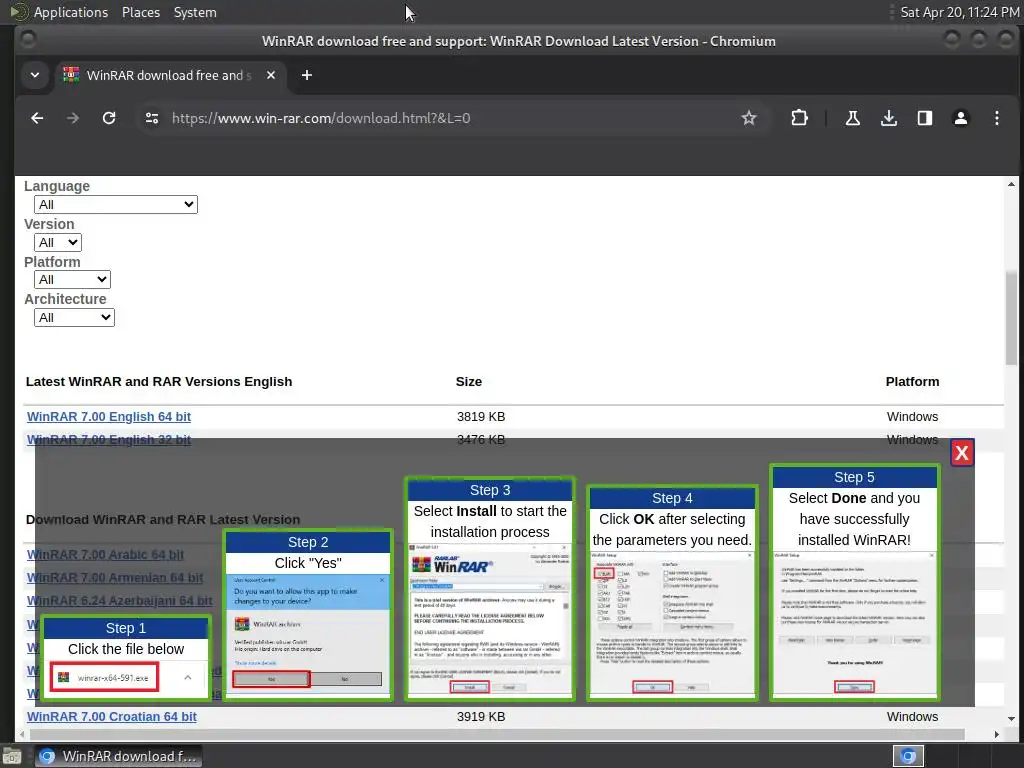Download WinRAR 7.00 Armenian 64 bit
1024x768 pixels.
pos(115,578)
